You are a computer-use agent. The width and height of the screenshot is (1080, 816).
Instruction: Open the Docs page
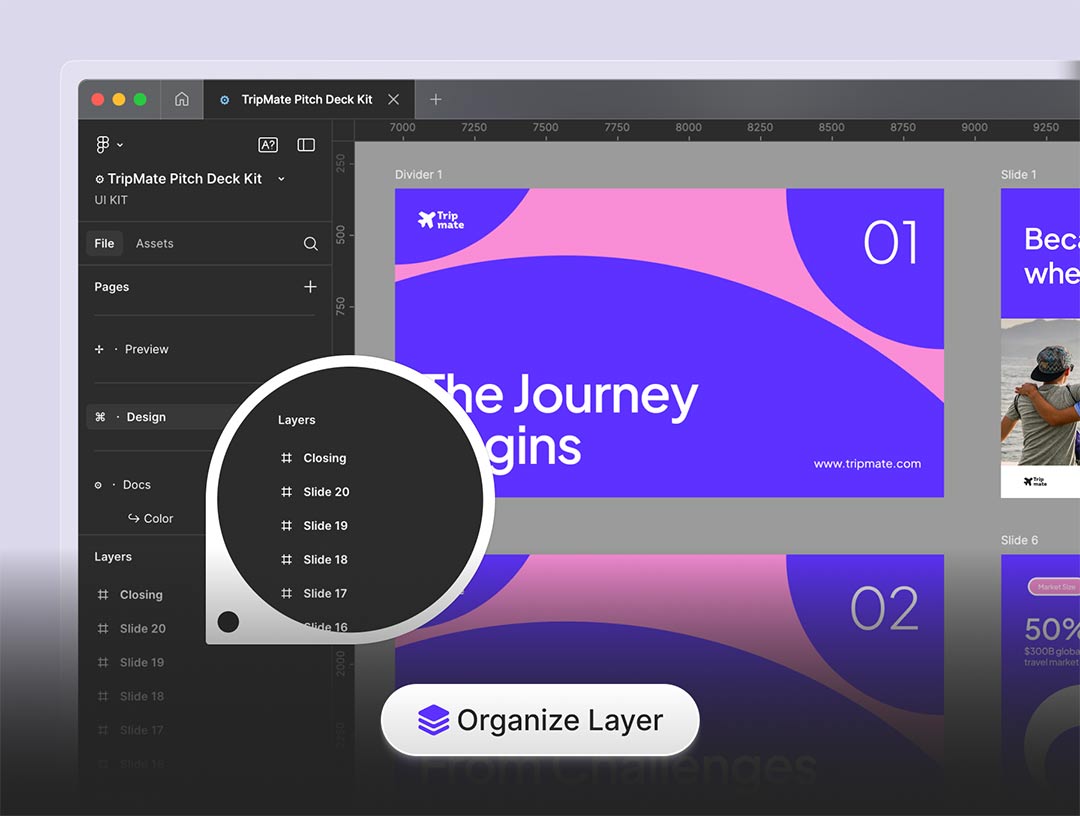(136, 485)
